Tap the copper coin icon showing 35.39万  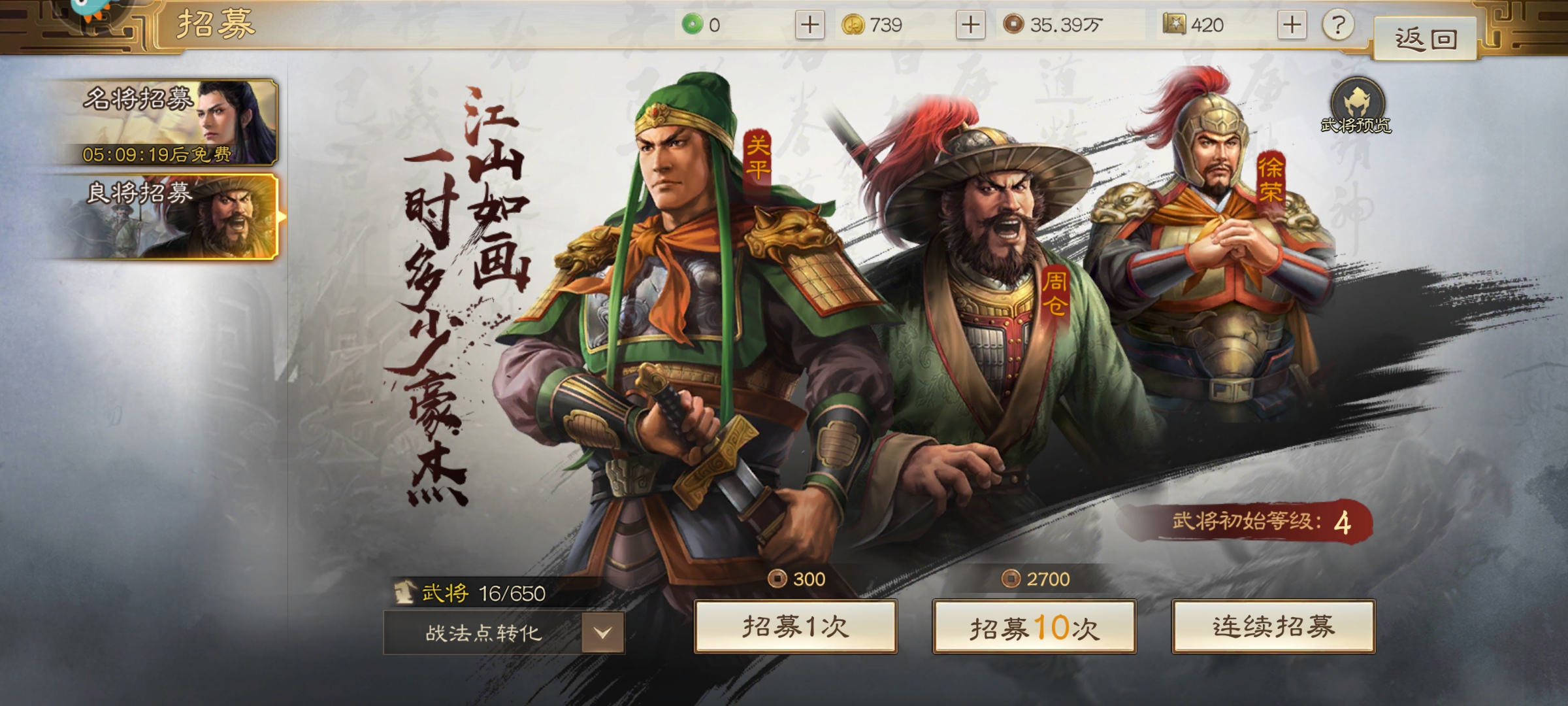tap(1013, 25)
